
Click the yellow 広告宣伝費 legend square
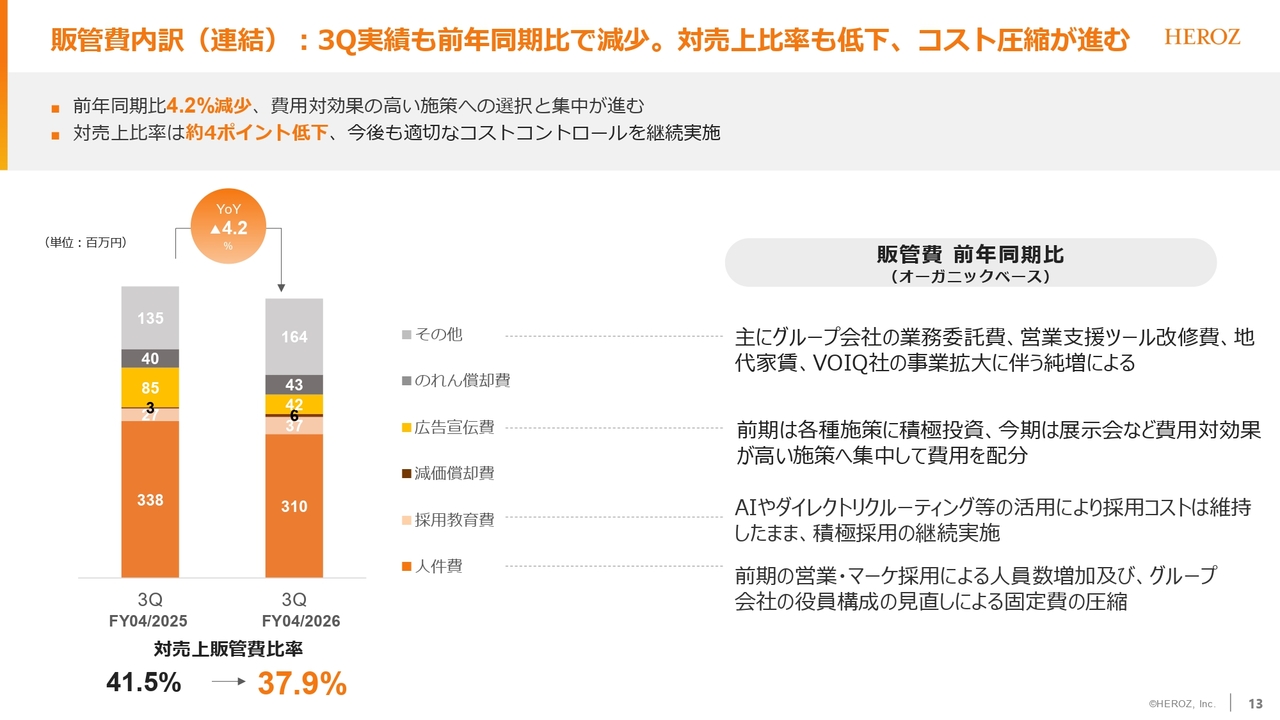tap(406, 428)
